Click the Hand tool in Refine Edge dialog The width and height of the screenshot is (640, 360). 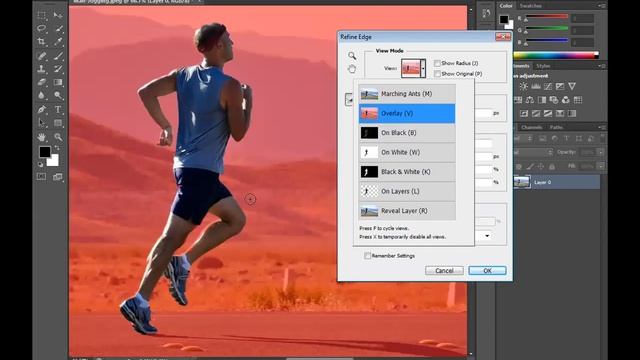[x=352, y=69]
